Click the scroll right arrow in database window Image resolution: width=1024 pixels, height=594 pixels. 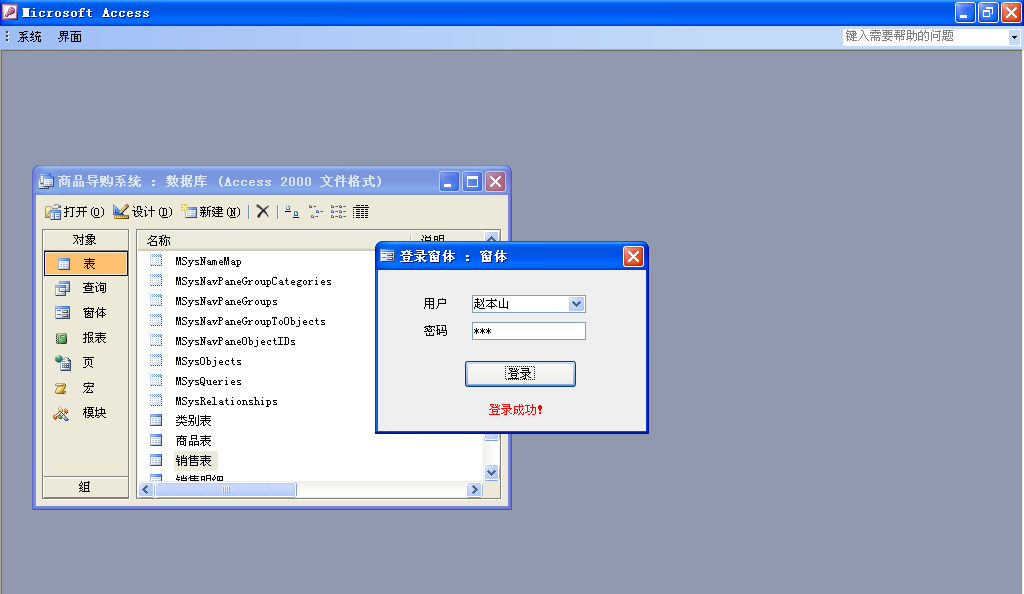[475, 490]
